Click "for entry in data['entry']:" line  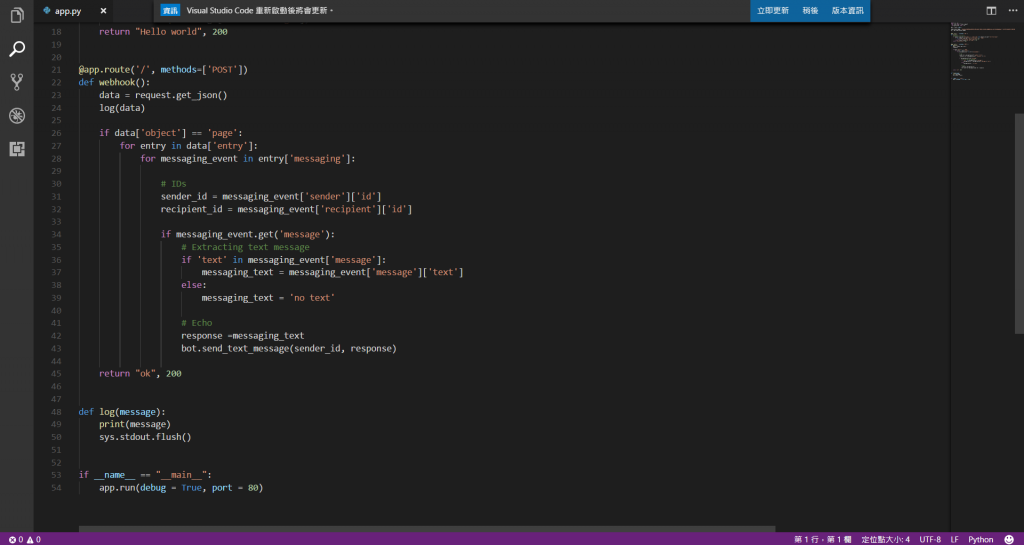[x=189, y=146]
